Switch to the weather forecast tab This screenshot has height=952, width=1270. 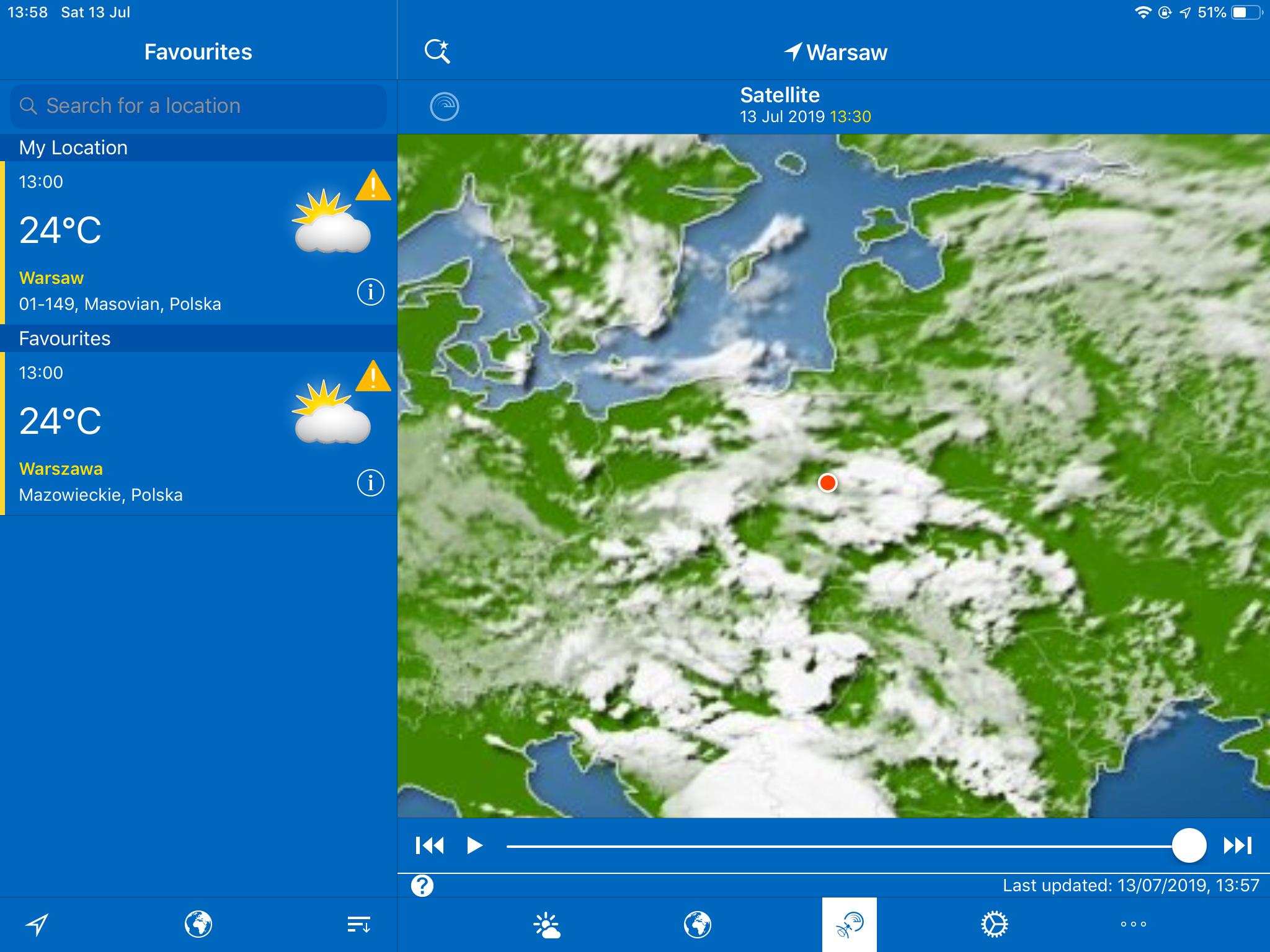click(x=547, y=925)
